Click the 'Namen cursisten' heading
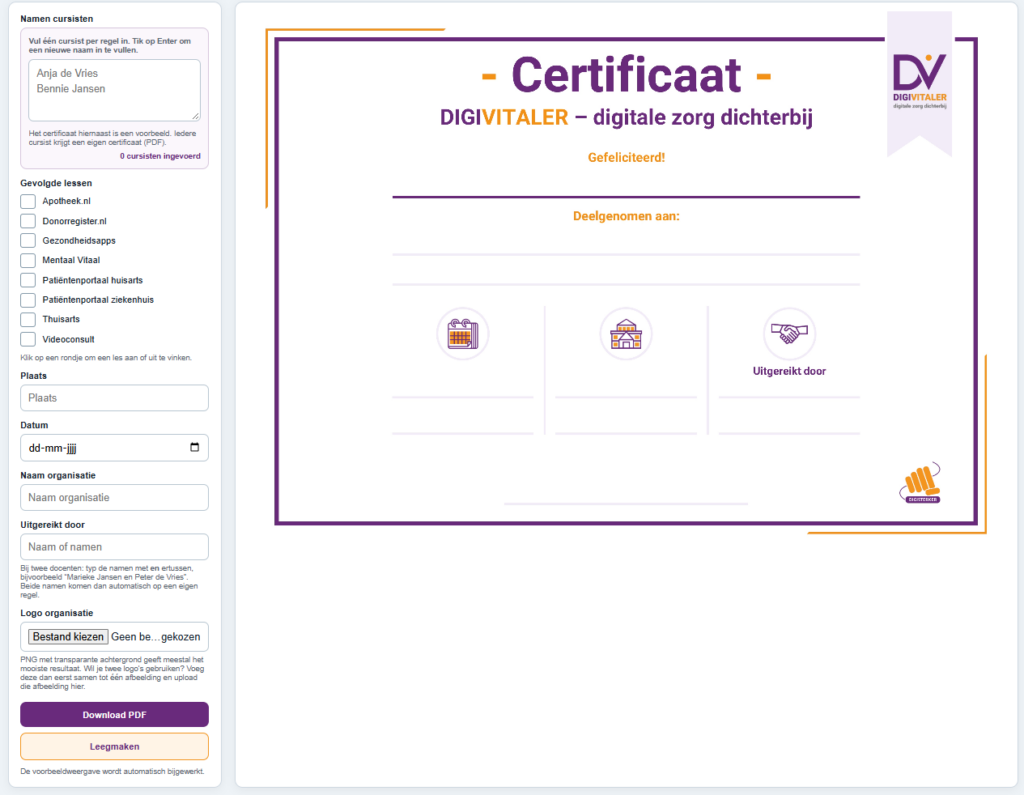1024x795 pixels. point(57,19)
